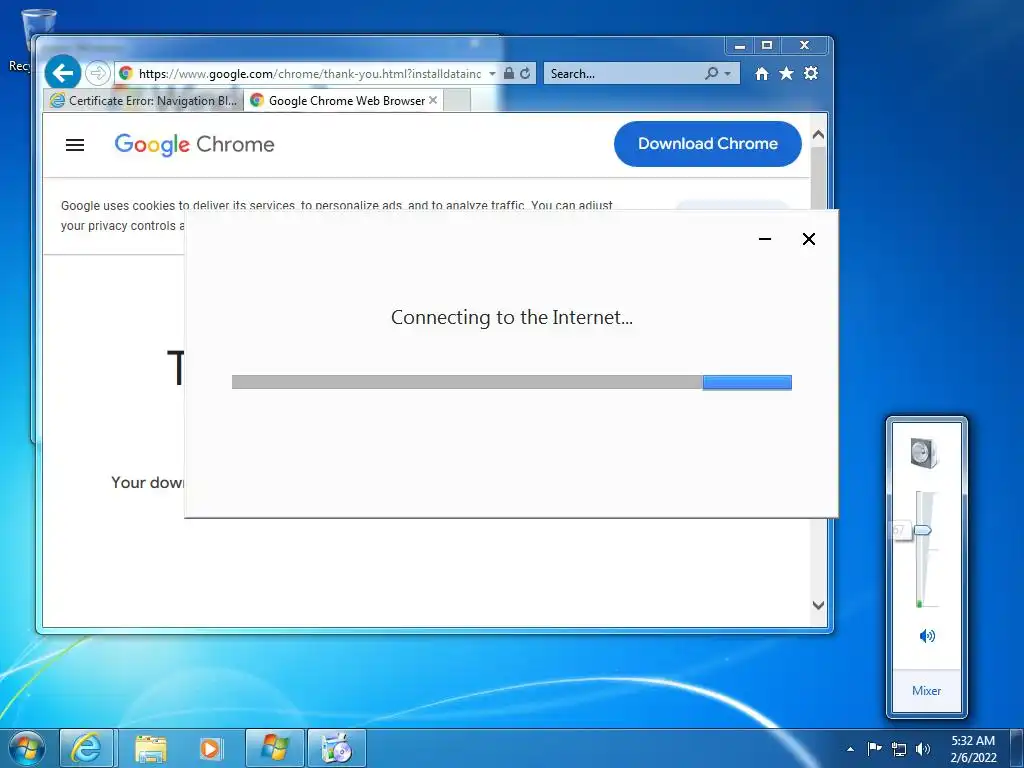This screenshot has width=1024, height=768.
Task: Click the Windows flag taskbar button
Action: pos(275,748)
